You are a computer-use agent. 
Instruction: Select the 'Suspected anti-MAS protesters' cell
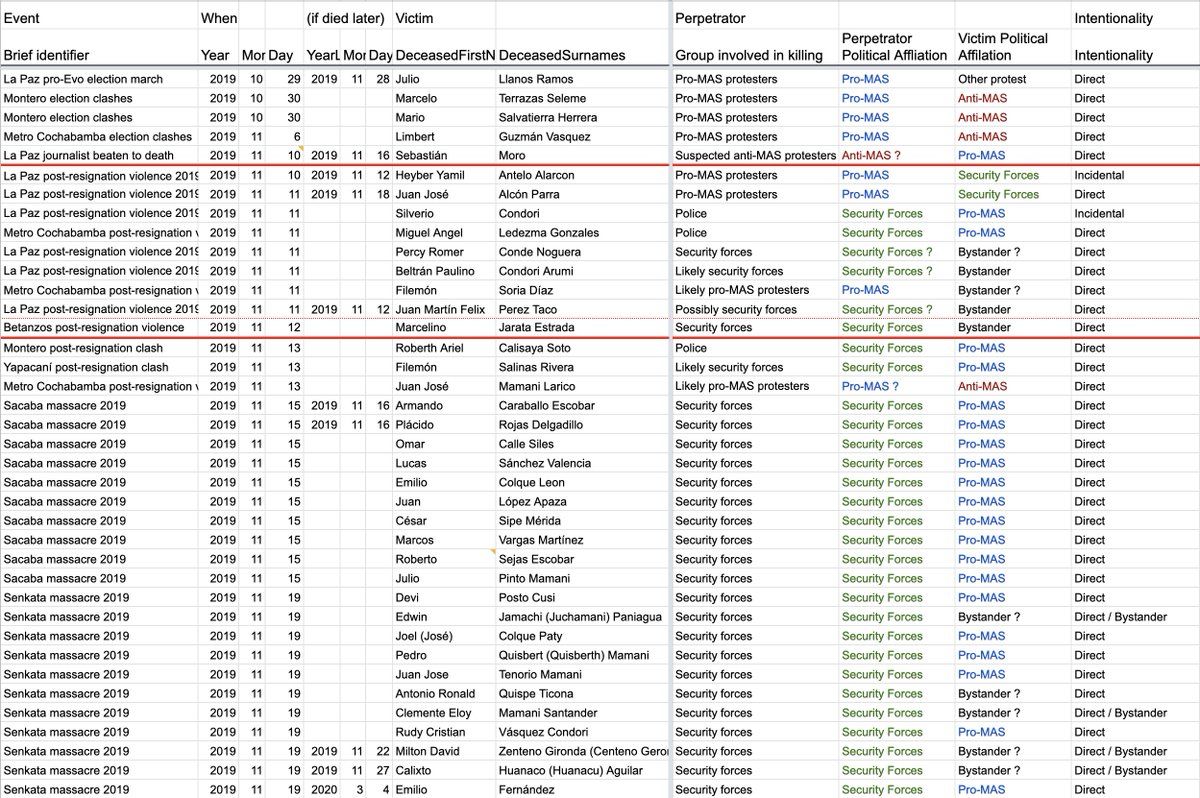(755, 156)
